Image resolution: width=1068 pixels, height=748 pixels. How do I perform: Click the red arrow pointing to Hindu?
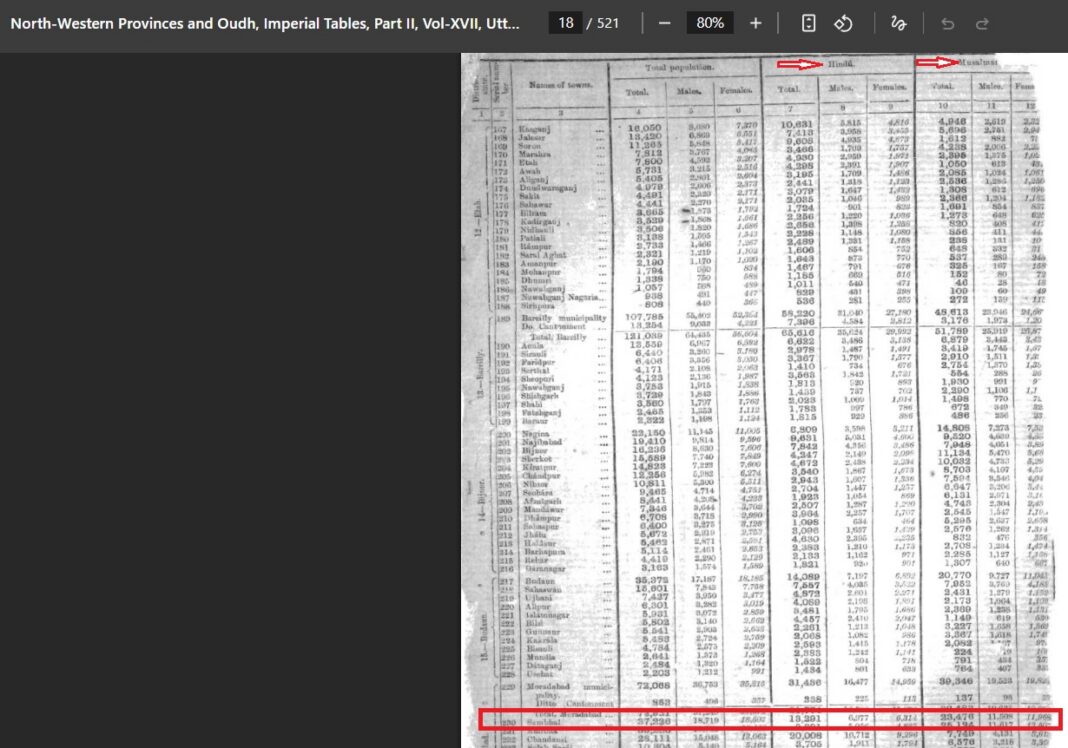pyautogui.click(x=800, y=64)
